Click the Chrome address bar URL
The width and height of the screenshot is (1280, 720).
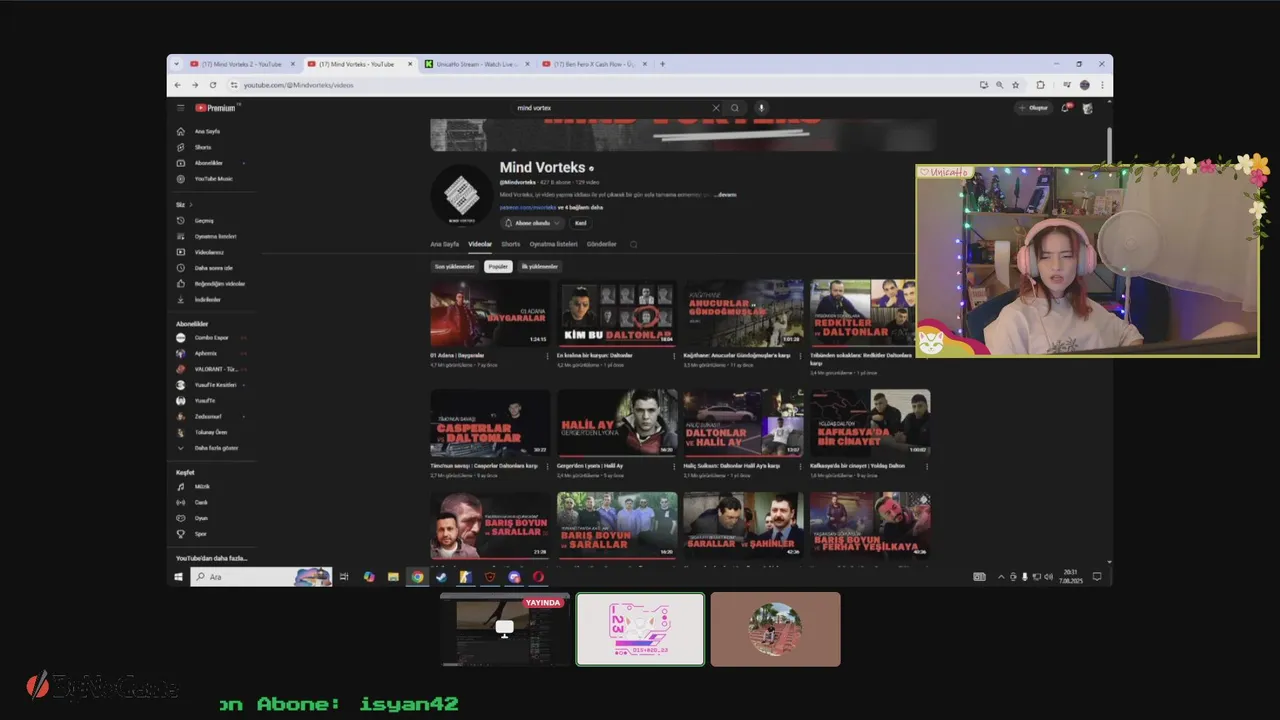(x=298, y=85)
